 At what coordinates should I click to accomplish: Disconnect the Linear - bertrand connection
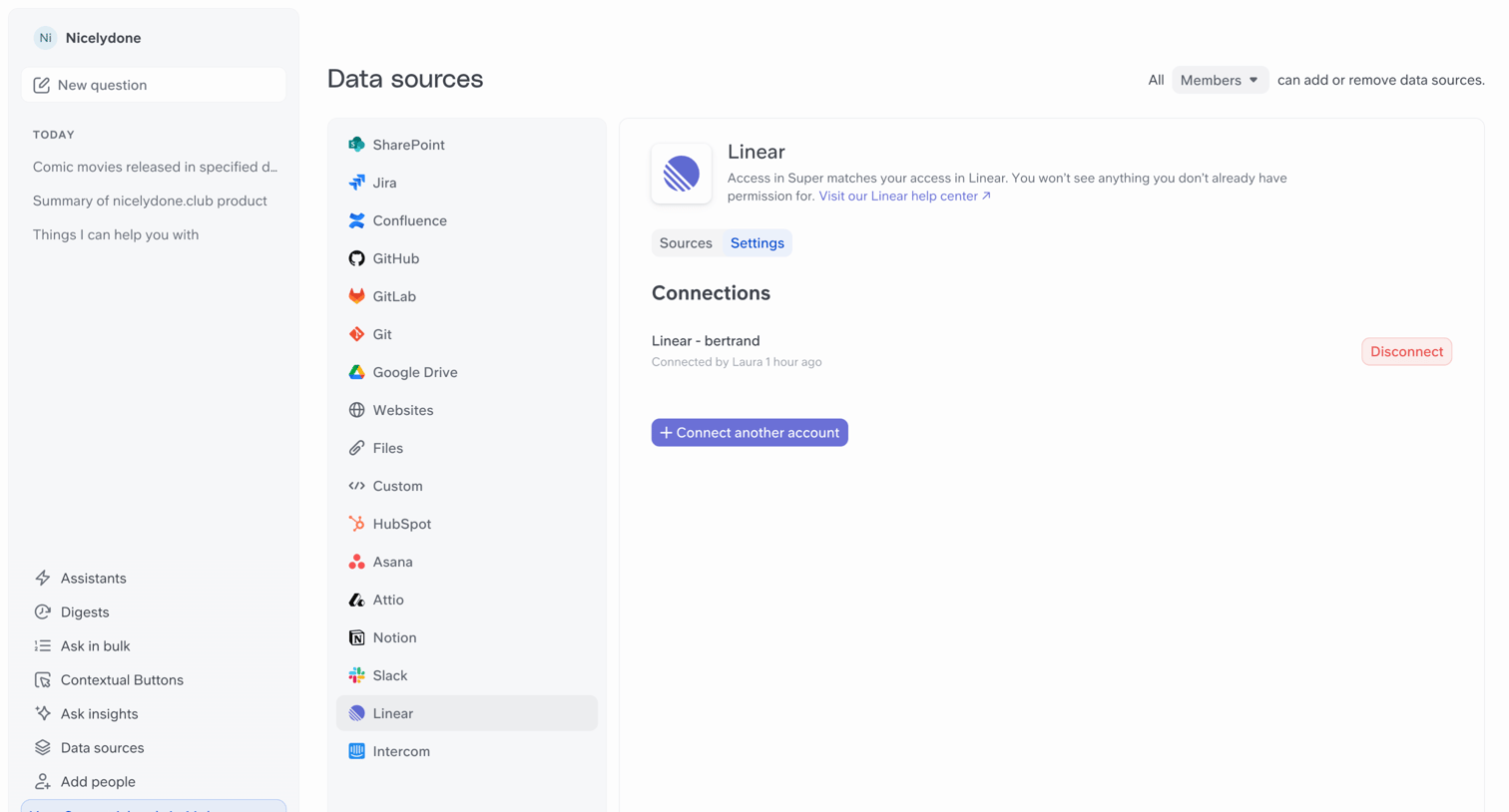1406,351
